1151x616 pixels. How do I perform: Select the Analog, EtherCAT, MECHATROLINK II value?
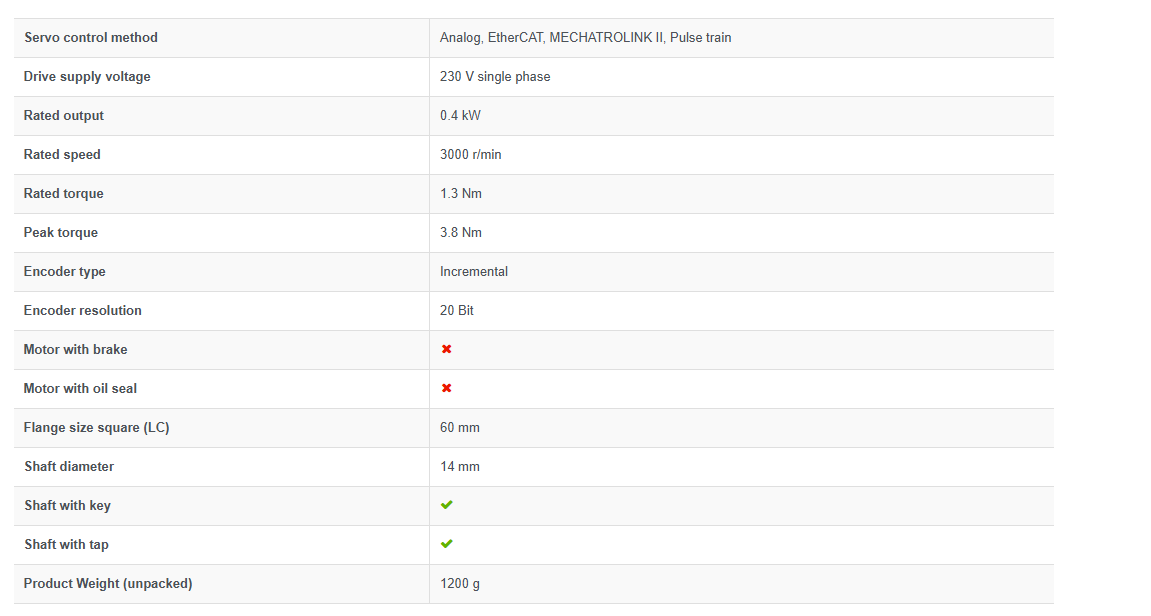point(585,38)
